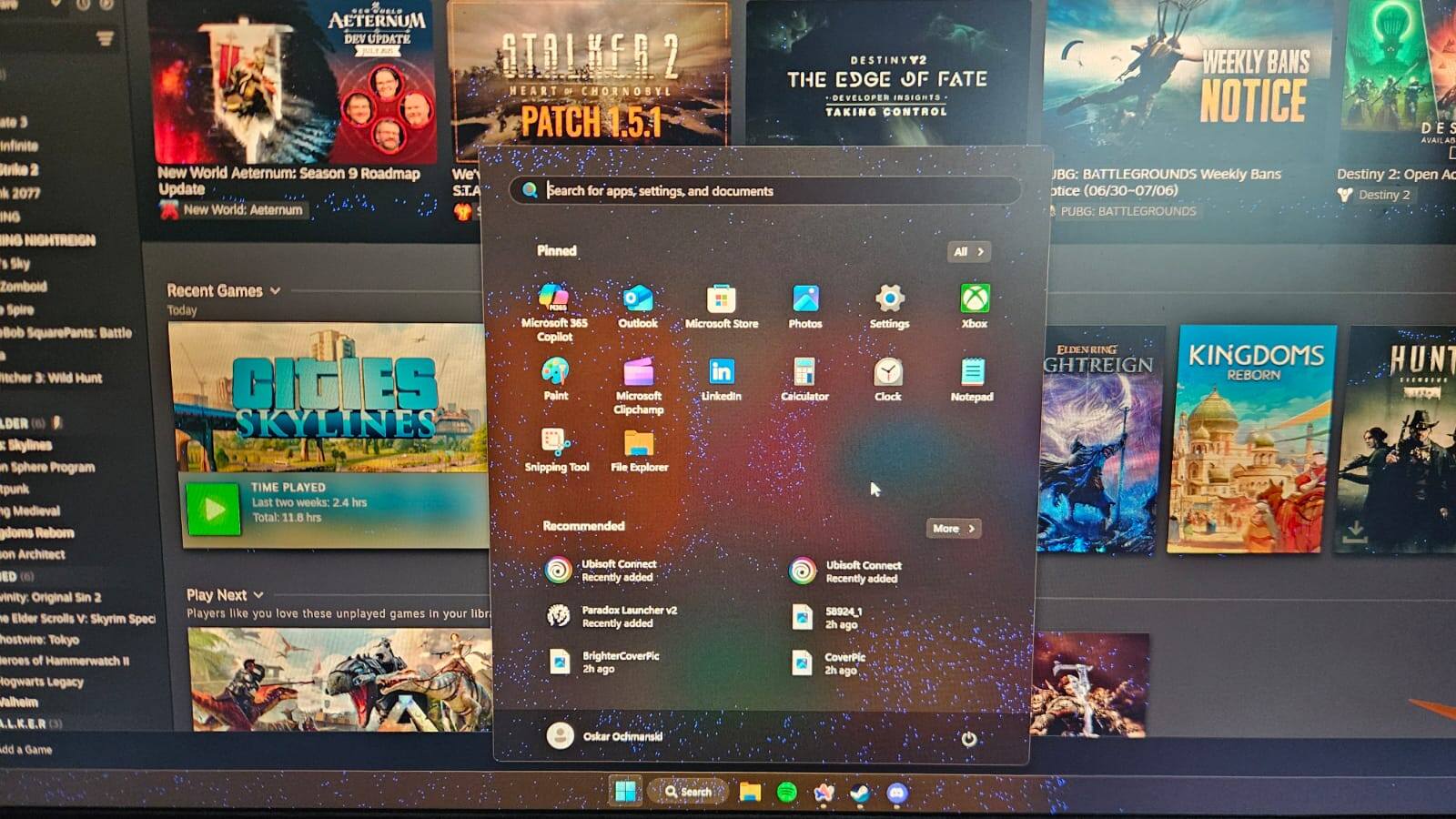Click Add a Game in Steam
Screen dimensions: 1456x819
coord(26,750)
